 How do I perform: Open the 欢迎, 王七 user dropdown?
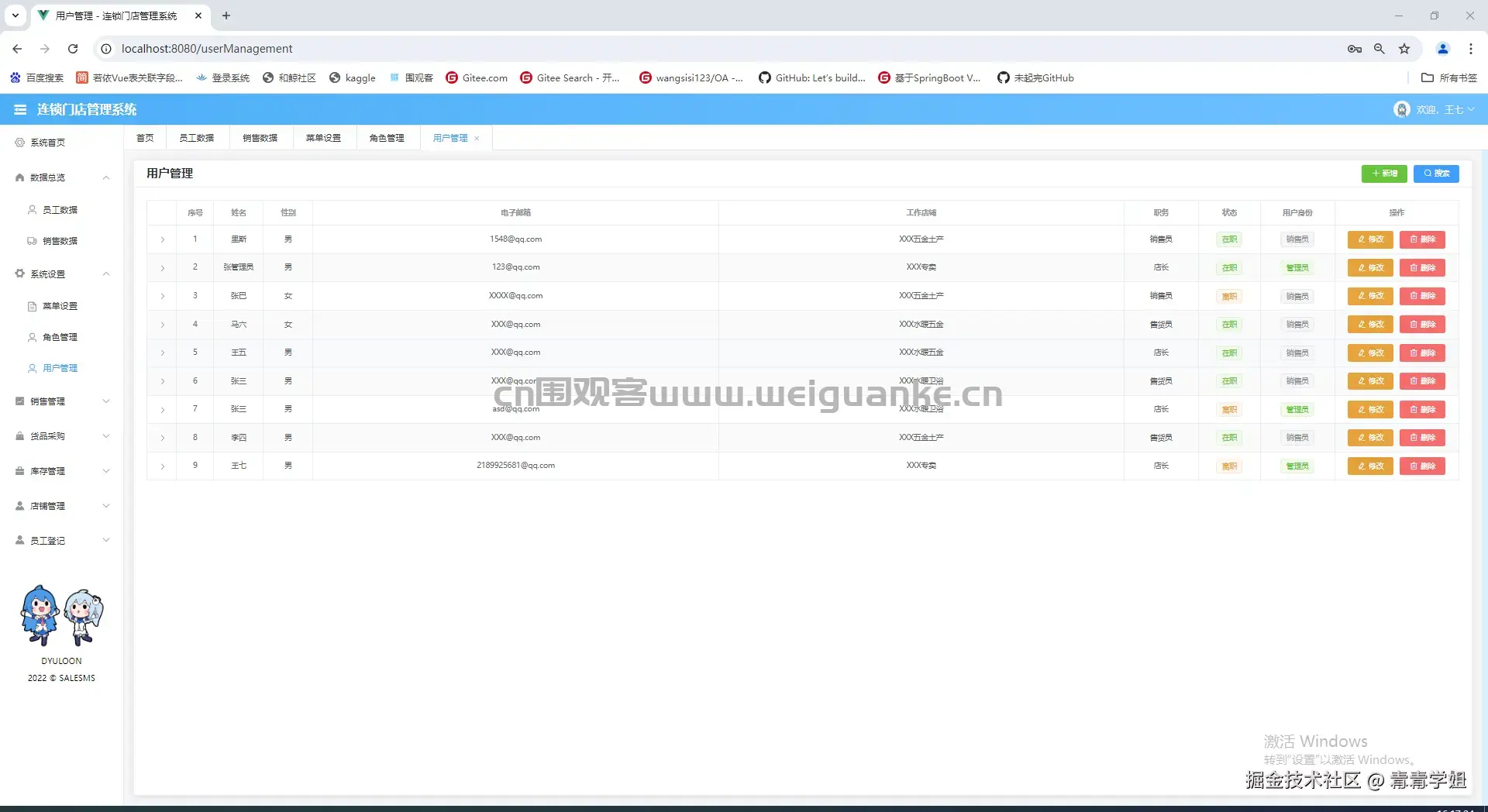pyautogui.click(x=1445, y=110)
